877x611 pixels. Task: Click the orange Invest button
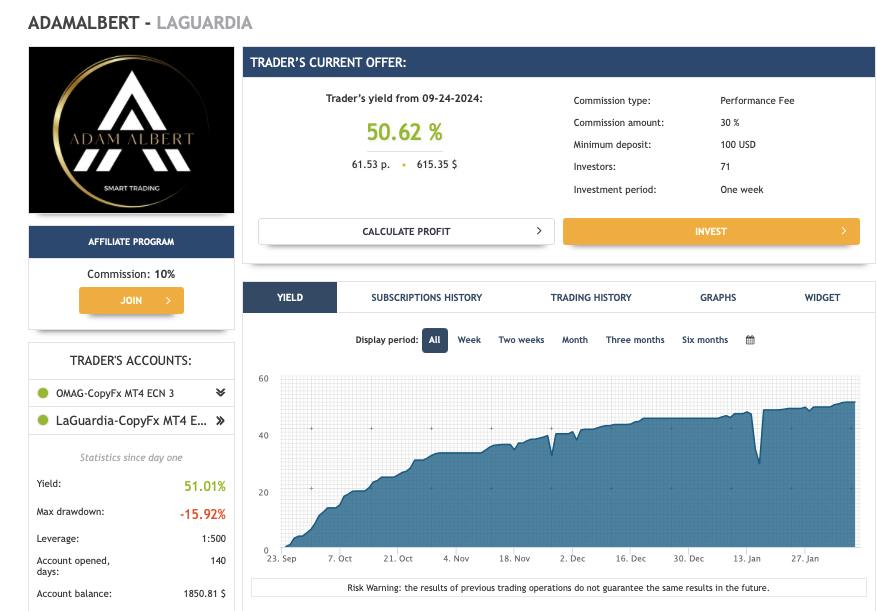(x=711, y=231)
